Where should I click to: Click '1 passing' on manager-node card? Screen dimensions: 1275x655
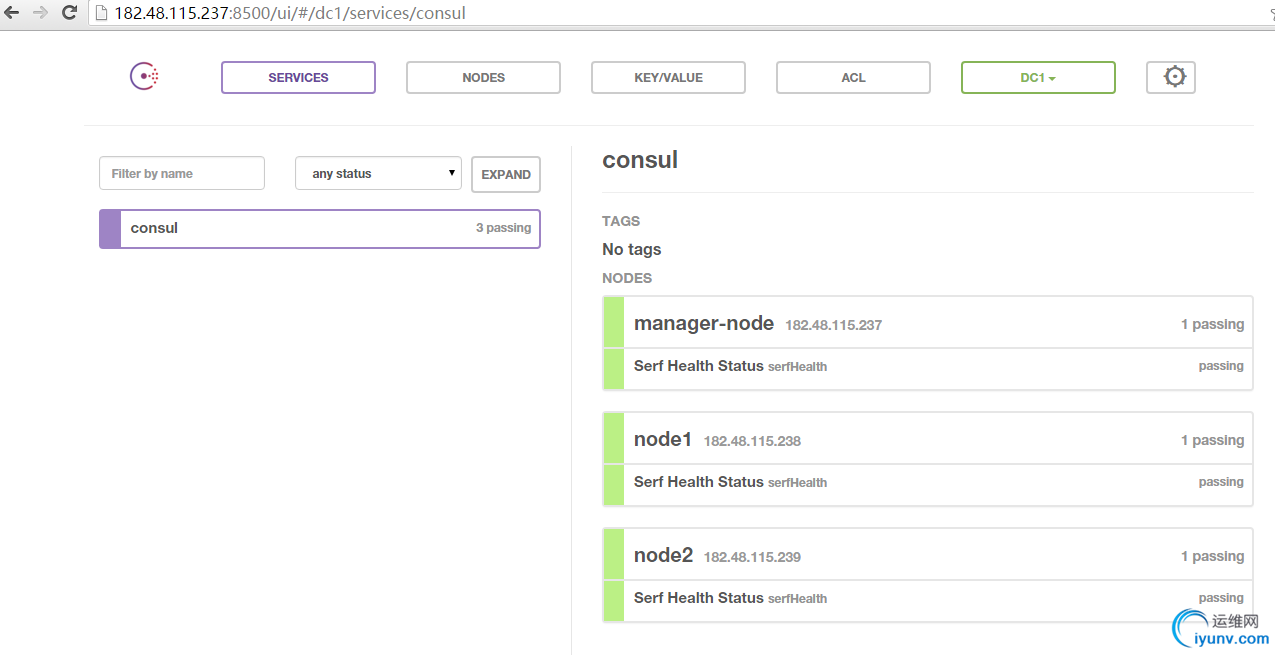(1212, 324)
